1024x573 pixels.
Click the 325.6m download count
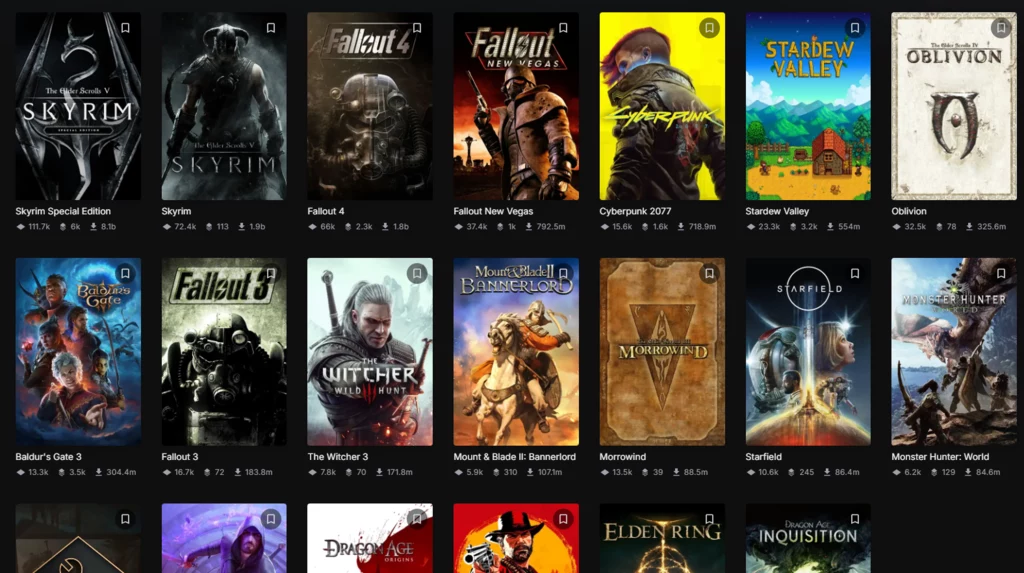985,227
